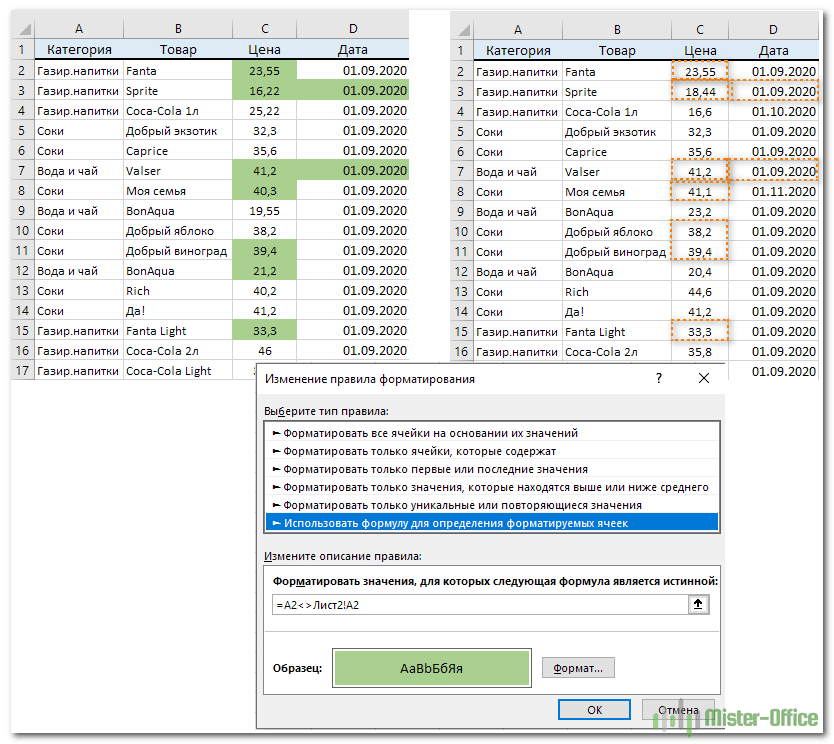834x744 pixels.
Task: Pick rule for values above or below average
Action: (491, 487)
